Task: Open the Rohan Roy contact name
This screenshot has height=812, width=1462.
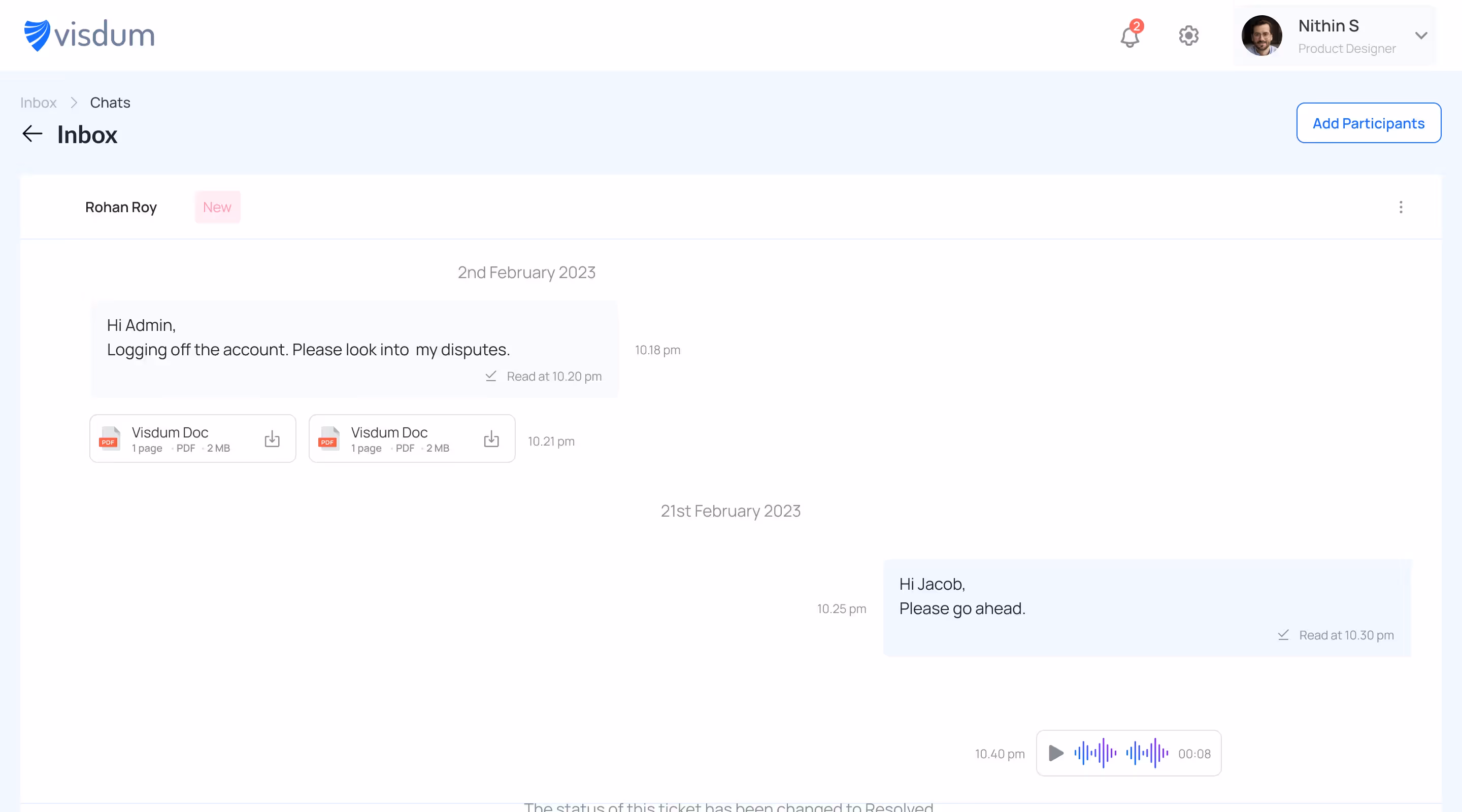Action: (x=121, y=207)
